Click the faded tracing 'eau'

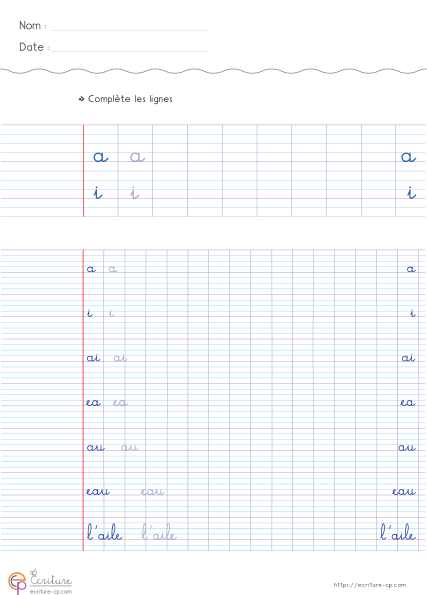[x=152, y=492]
